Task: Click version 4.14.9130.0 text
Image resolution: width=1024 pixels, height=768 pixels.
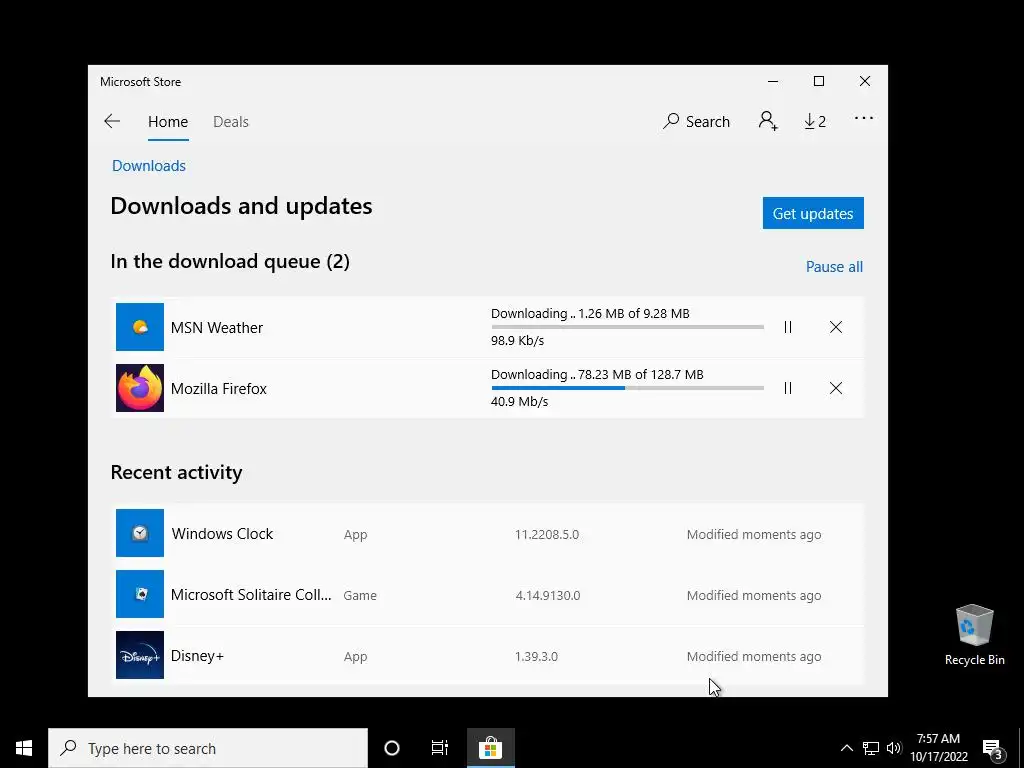Action: 547,596
